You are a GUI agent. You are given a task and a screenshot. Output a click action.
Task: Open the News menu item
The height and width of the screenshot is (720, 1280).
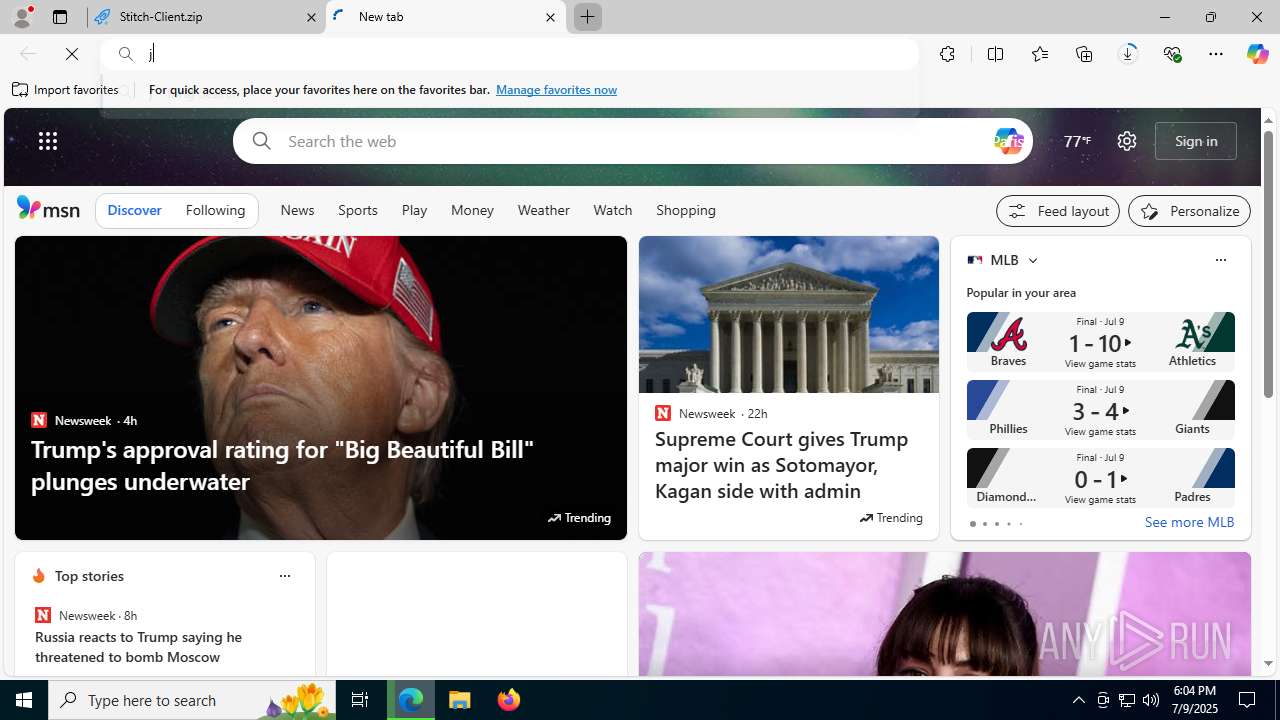[x=297, y=210]
